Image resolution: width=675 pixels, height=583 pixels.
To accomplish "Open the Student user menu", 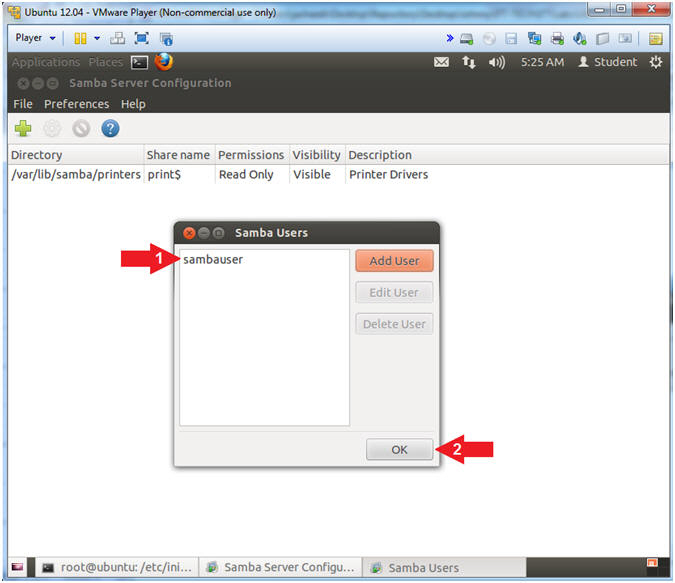I will 607,62.
